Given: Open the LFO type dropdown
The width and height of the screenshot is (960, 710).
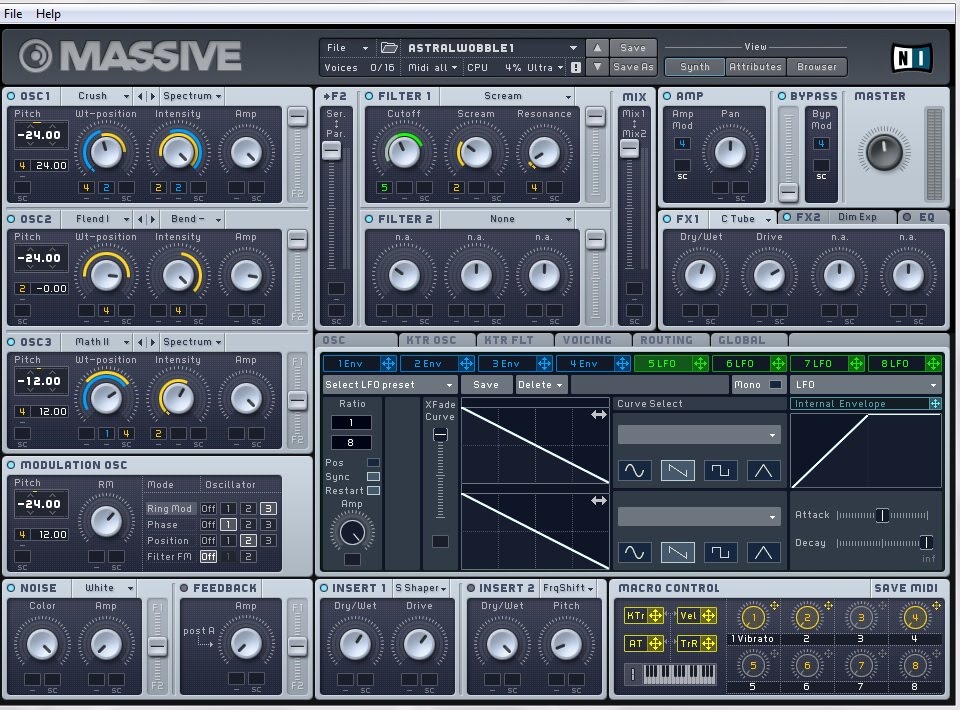Looking at the screenshot, I should [x=865, y=384].
